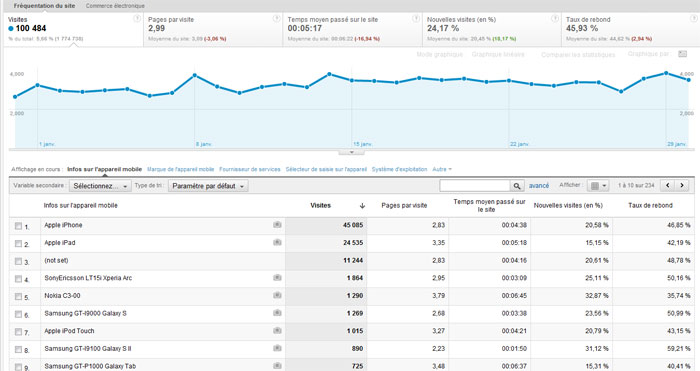Check the SonyEricsson LT15i Xperia Arc checkbox
This screenshot has width=700, height=371.
click(18, 279)
